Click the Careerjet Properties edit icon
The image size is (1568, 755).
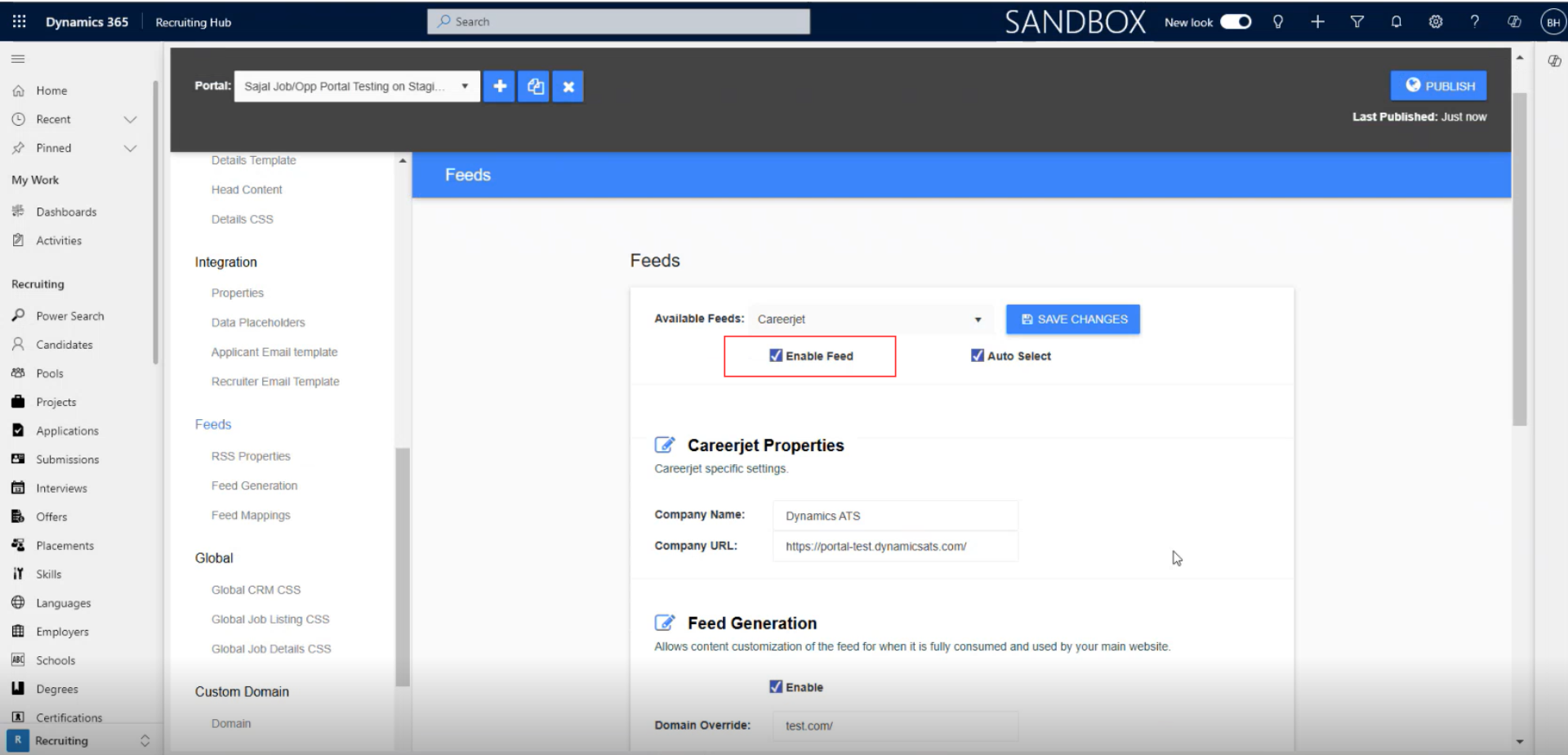(665, 445)
